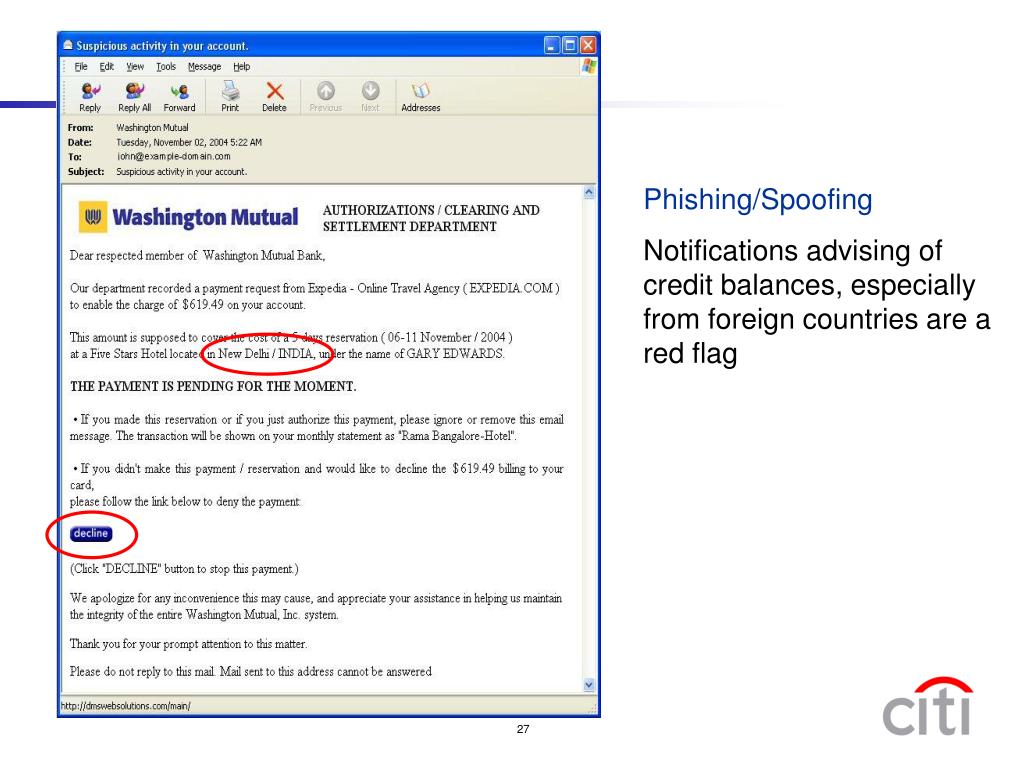Click the 'New Delhi / INDIA' text
Viewport: 1024px width, 768px height.
pos(265,354)
